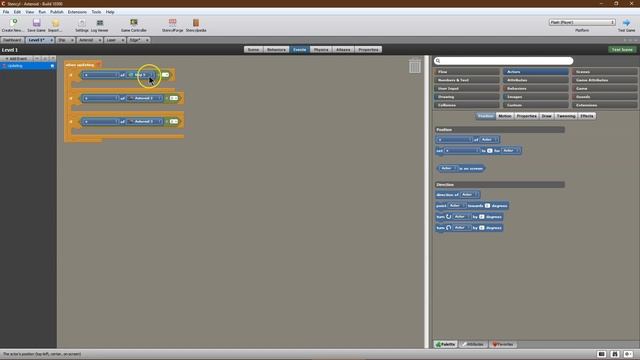Close the Level 1 document tab
Viewport: 640px width, 360px height.
[x=51, y=40]
